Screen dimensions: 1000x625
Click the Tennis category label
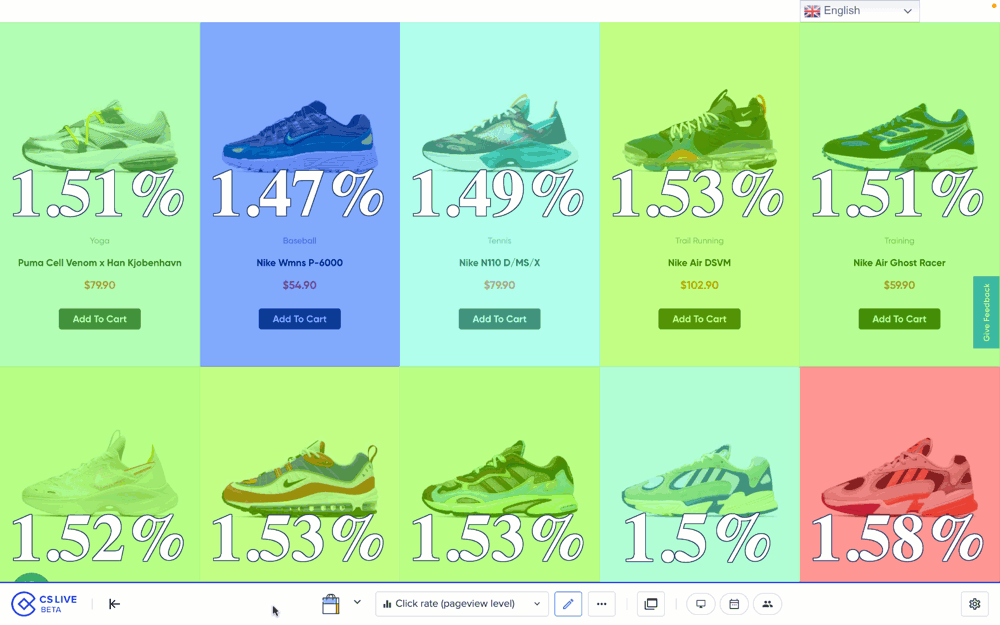499,241
